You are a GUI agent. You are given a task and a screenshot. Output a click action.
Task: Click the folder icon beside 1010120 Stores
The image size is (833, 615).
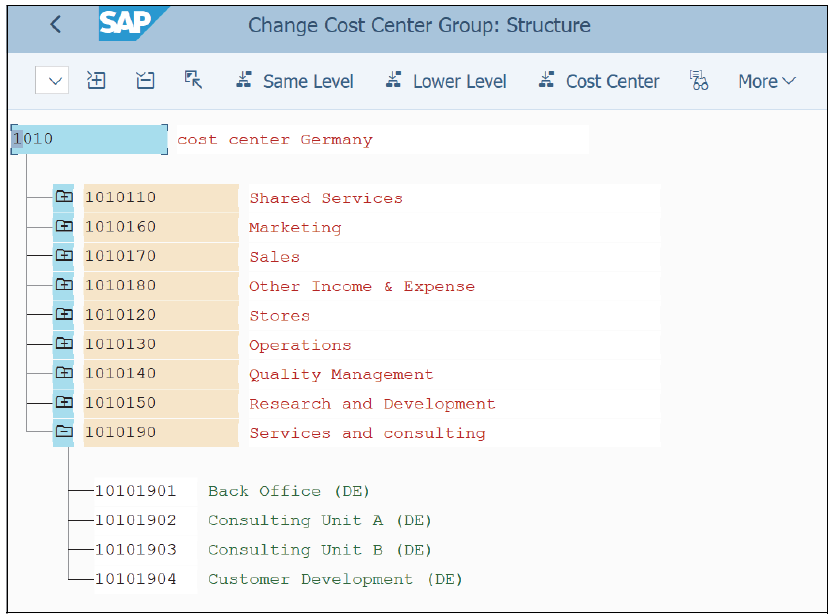(x=63, y=313)
